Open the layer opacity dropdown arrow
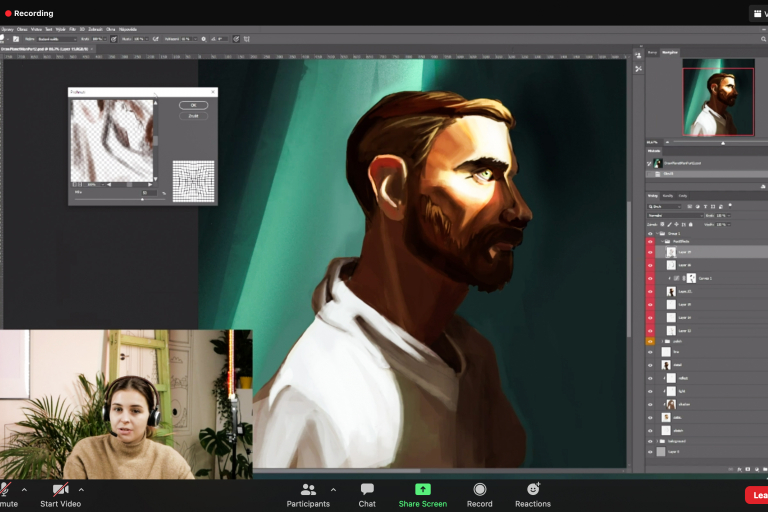The image size is (768, 512). [x=729, y=216]
